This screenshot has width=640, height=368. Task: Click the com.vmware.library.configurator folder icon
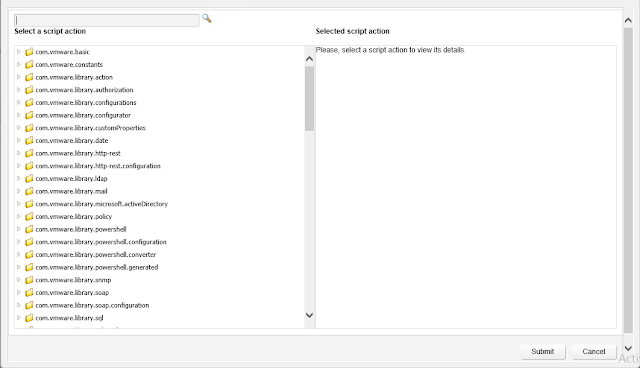(29, 115)
